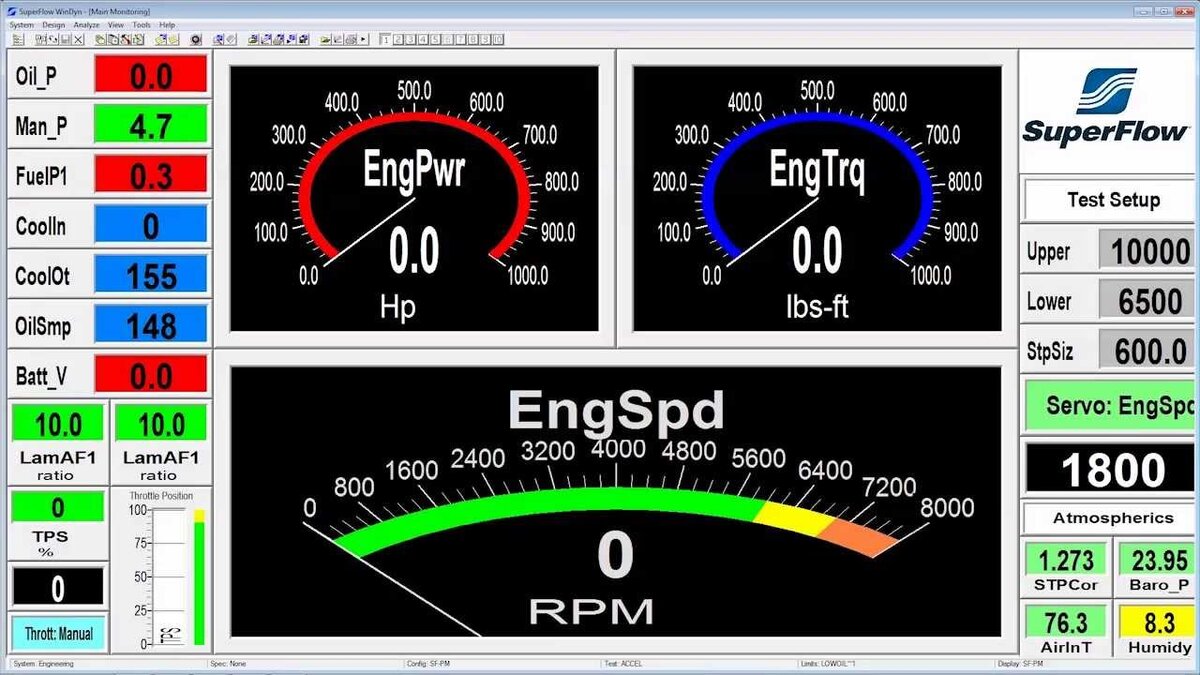Click the servo setpoint field showing 1800
This screenshot has height=675, width=1200.
(1112, 468)
